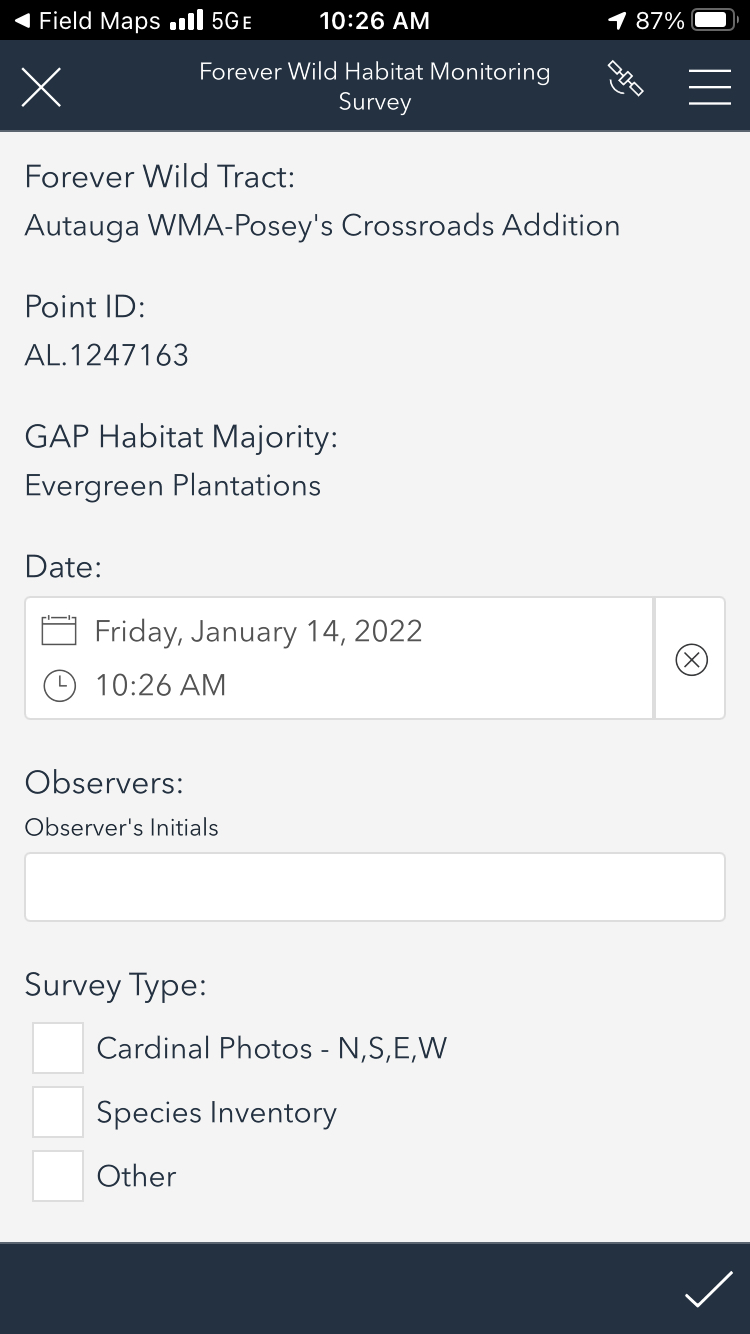This screenshot has width=750, height=1334.
Task: Enable the Species Inventory checkbox
Action: point(58,1112)
